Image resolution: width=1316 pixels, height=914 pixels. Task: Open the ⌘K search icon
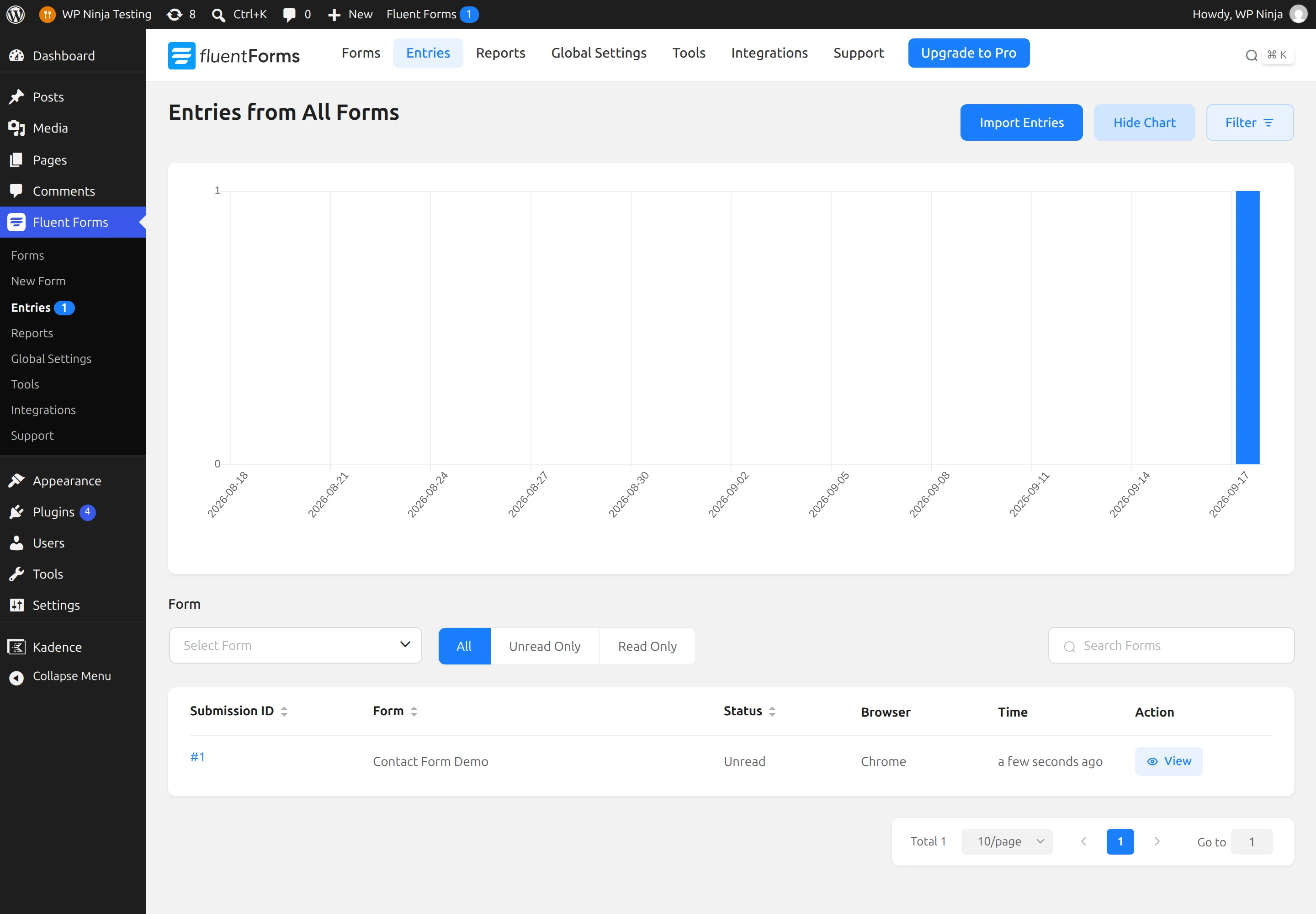click(x=1251, y=55)
